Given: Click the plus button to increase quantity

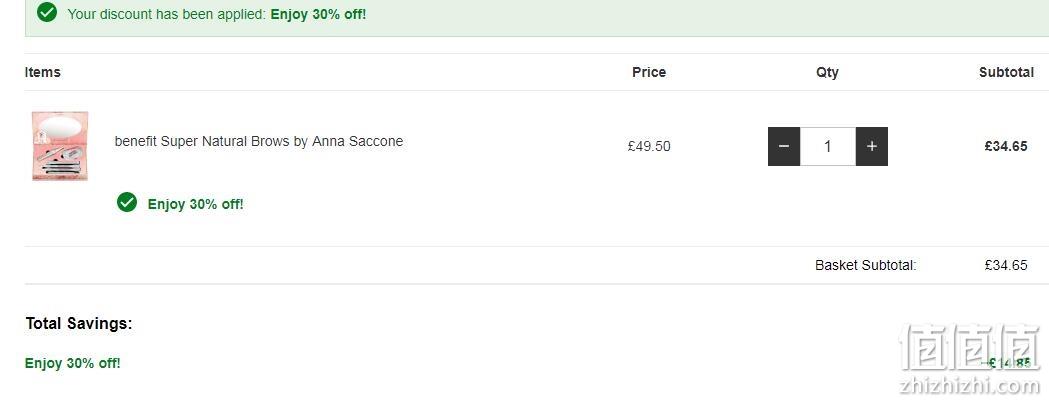Looking at the screenshot, I should click(872, 147).
